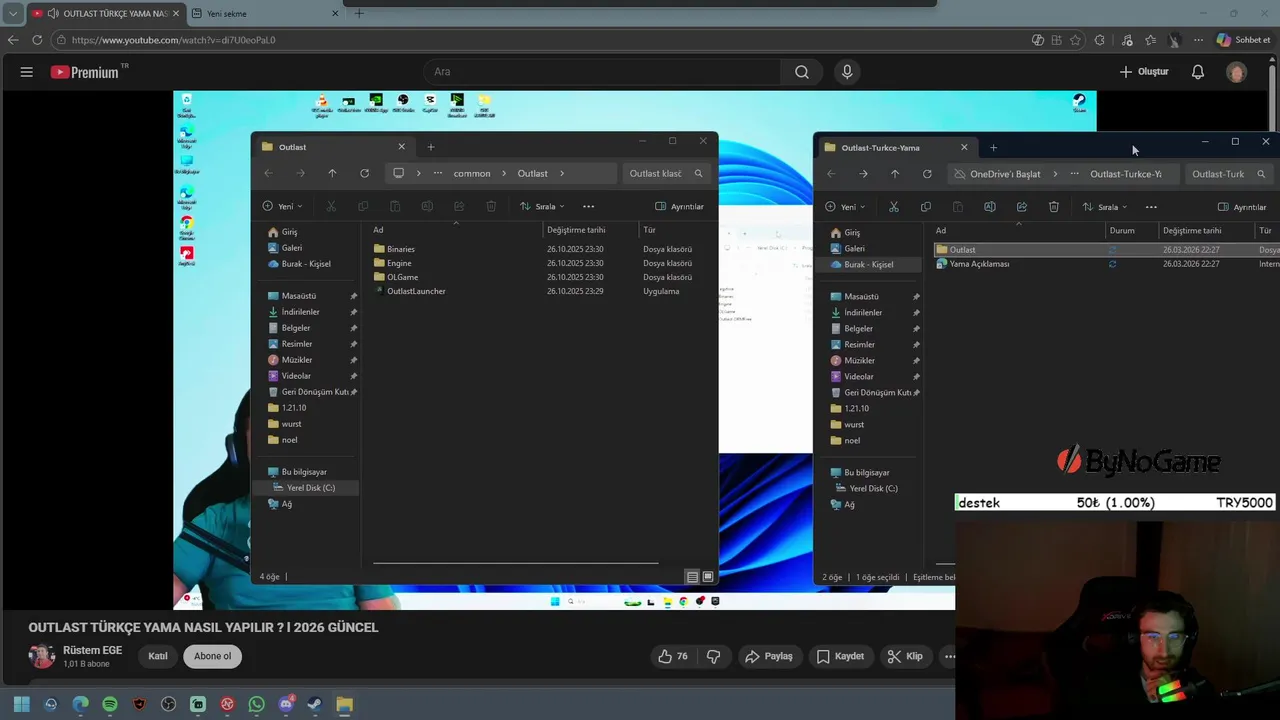Open Sohbet et Copilot chat button
The image size is (1280, 720).
click(1244, 40)
